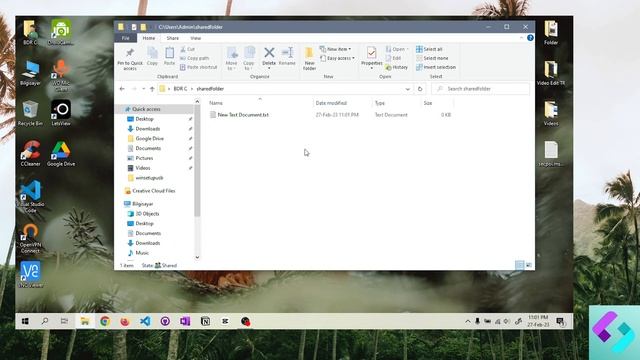The width and height of the screenshot is (640, 360).
Task: Open Music in the navigation pane
Action: pos(142,253)
